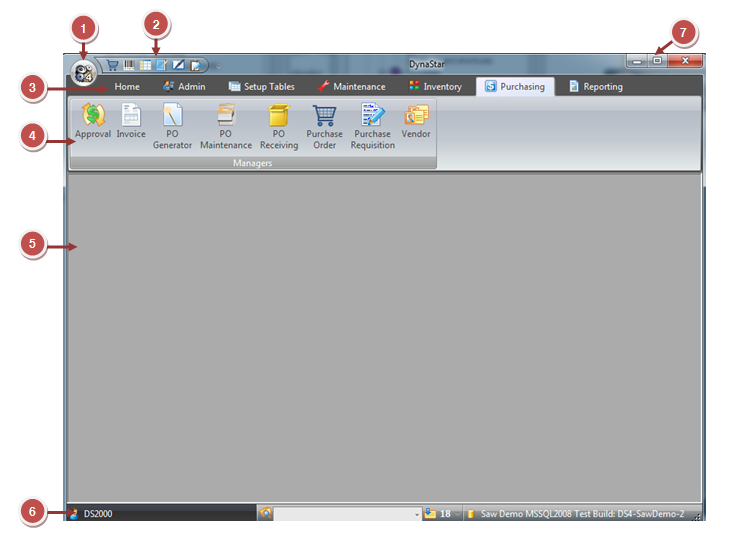Switch to the Home tab
Screen dimensions: 732x542
(126, 87)
